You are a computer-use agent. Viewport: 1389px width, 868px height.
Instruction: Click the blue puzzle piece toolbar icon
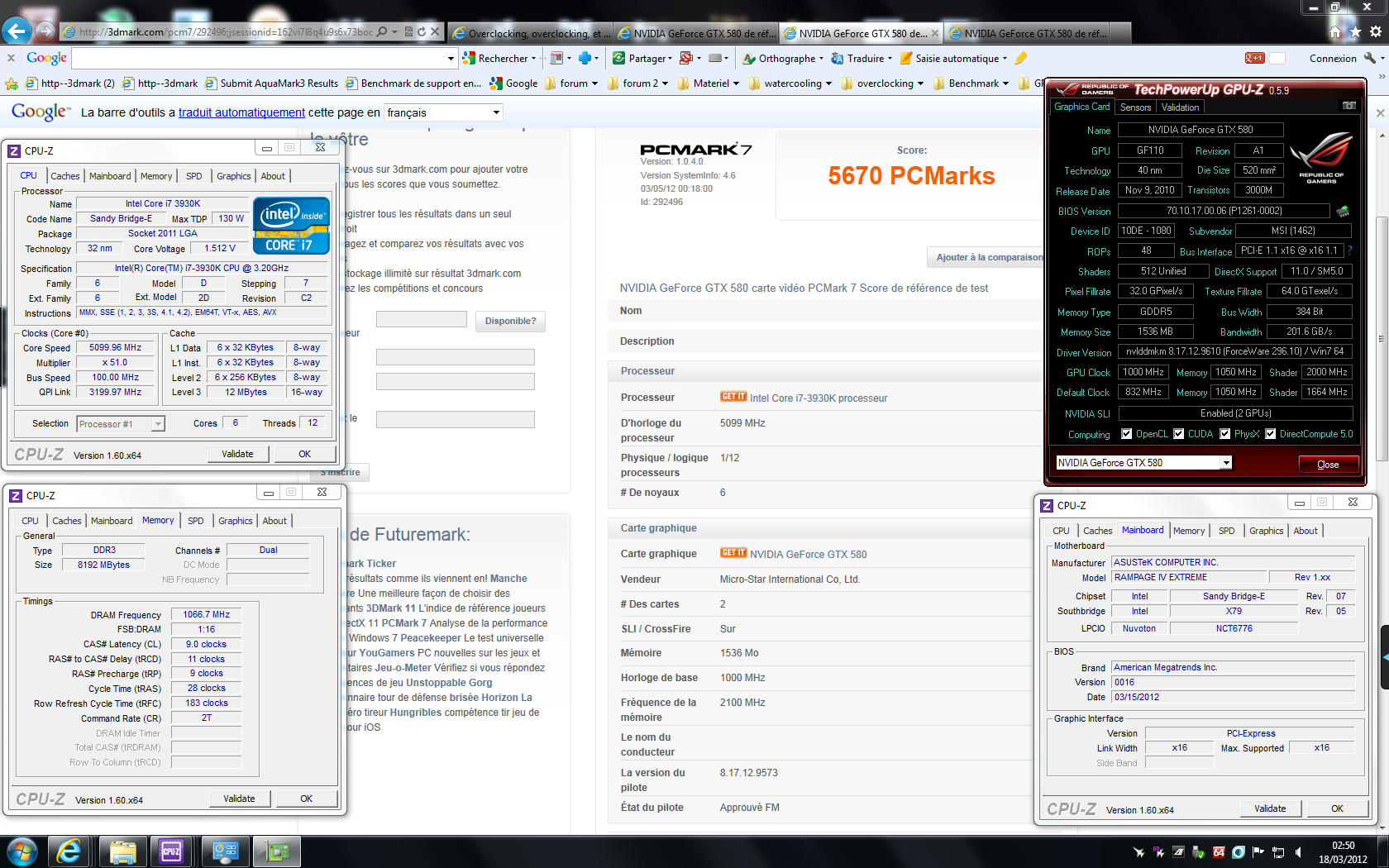coord(585,58)
